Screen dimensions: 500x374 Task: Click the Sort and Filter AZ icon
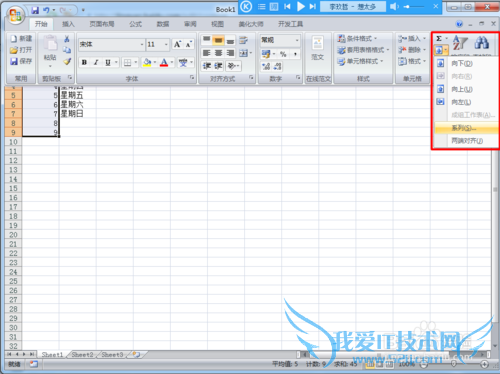click(460, 43)
